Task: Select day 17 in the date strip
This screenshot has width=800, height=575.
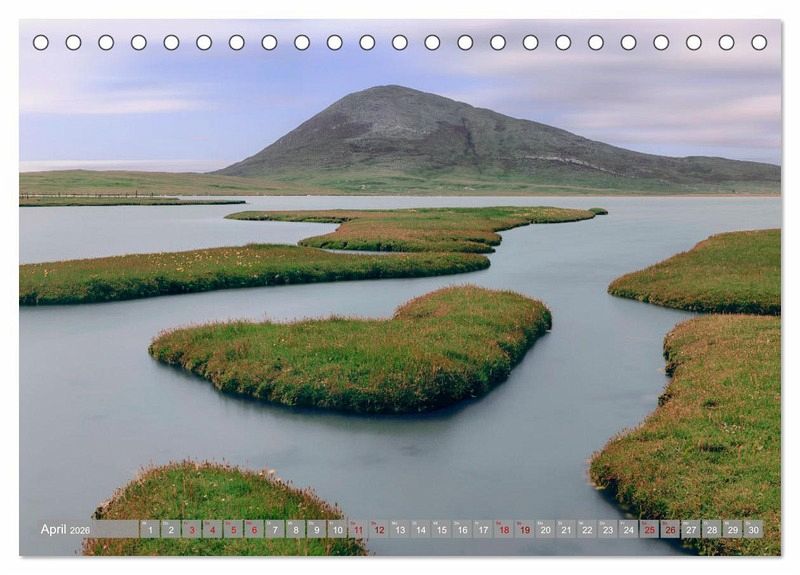Action: [483, 529]
